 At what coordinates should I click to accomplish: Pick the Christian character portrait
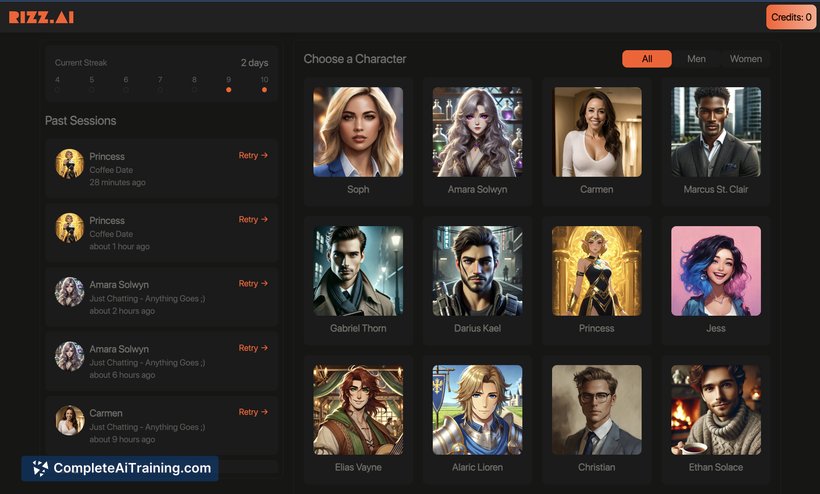[x=597, y=410]
